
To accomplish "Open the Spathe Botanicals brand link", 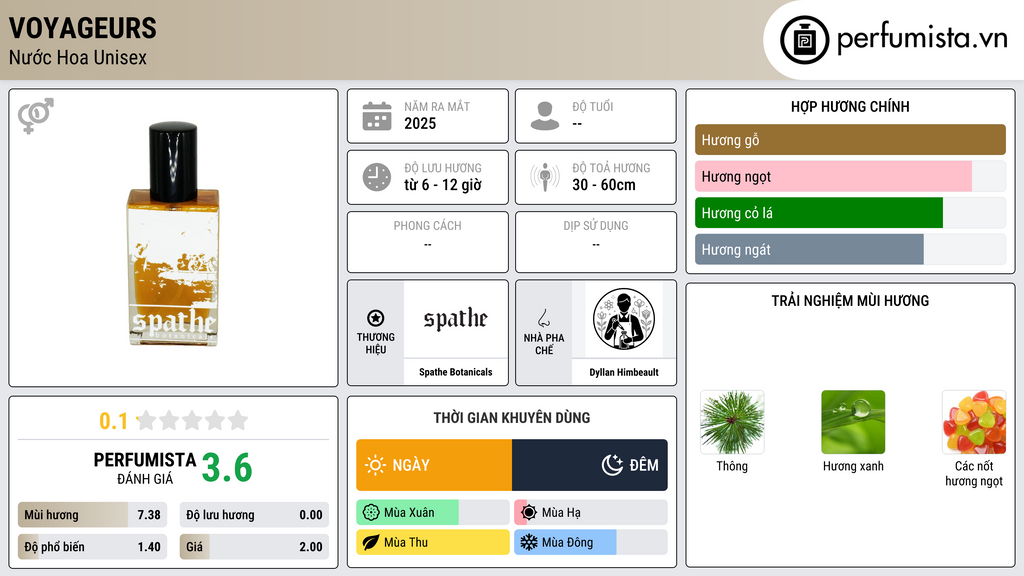I will pos(456,372).
